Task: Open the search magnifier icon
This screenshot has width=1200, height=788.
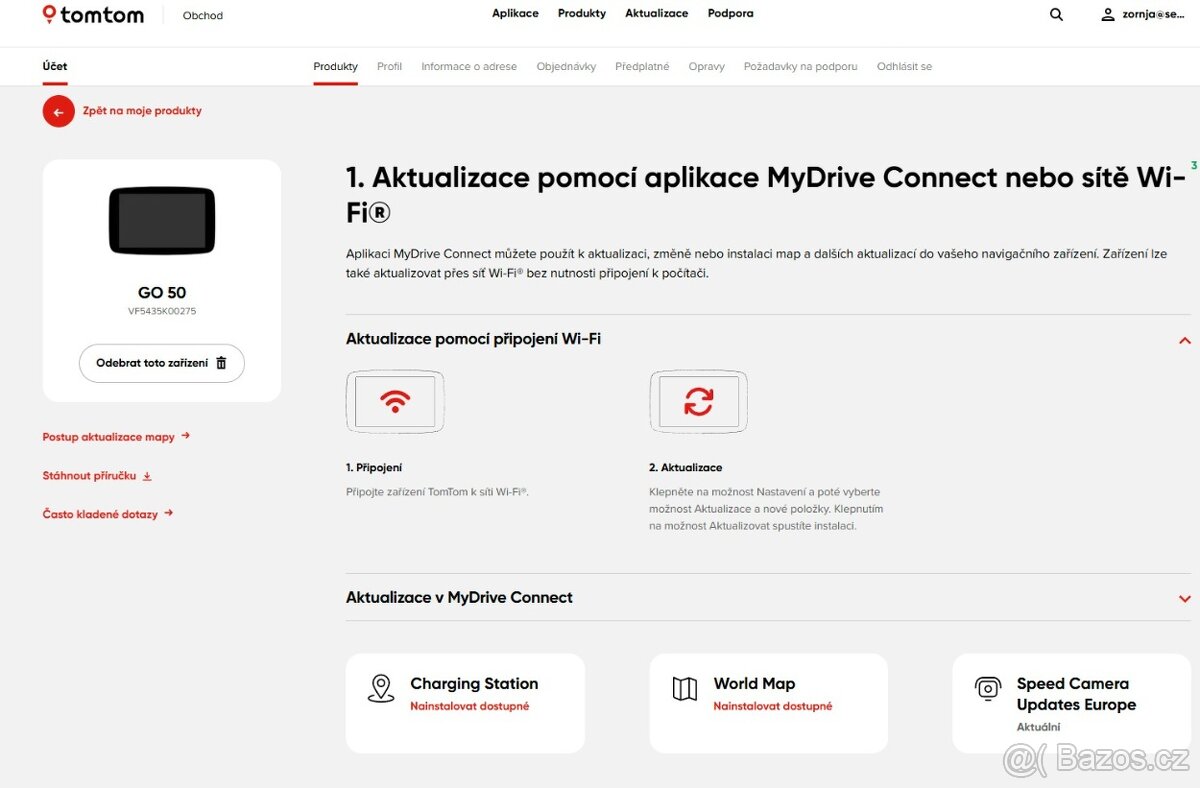Action: click(x=1056, y=15)
